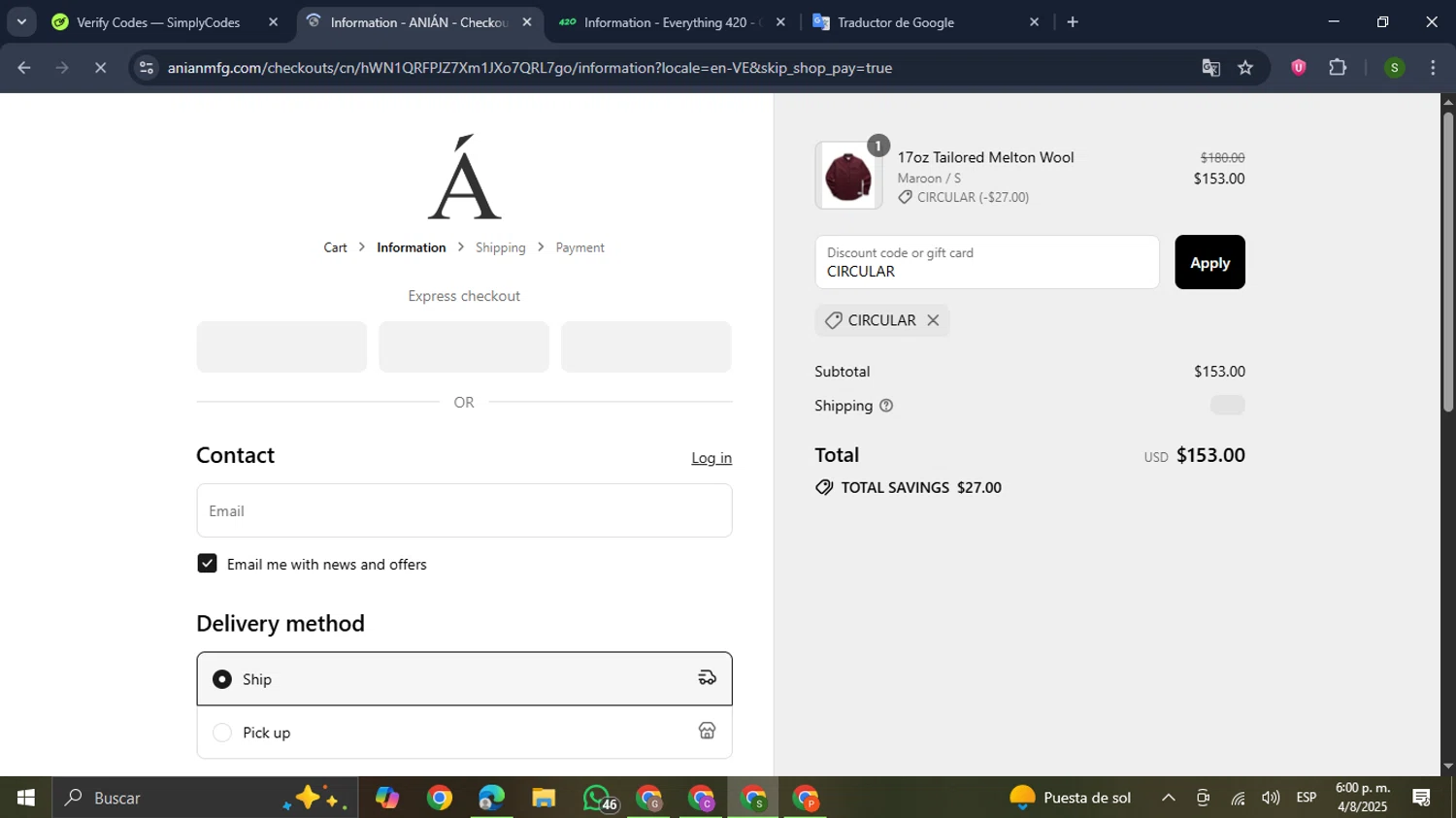The width and height of the screenshot is (1456, 818).
Task: Click the TOTAL SAVINGS $27.00 line
Action: (909, 487)
